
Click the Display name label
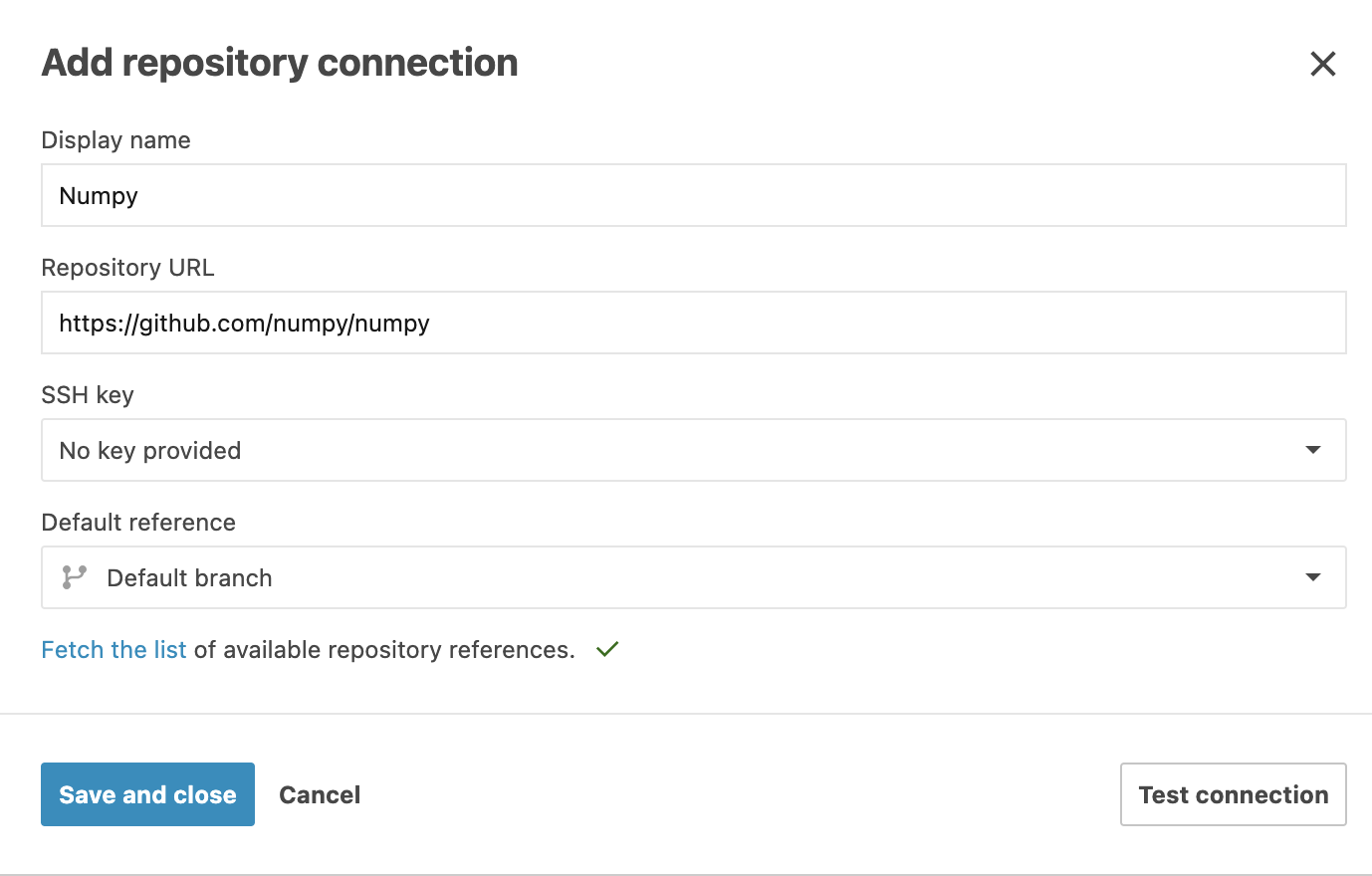click(114, 140)
